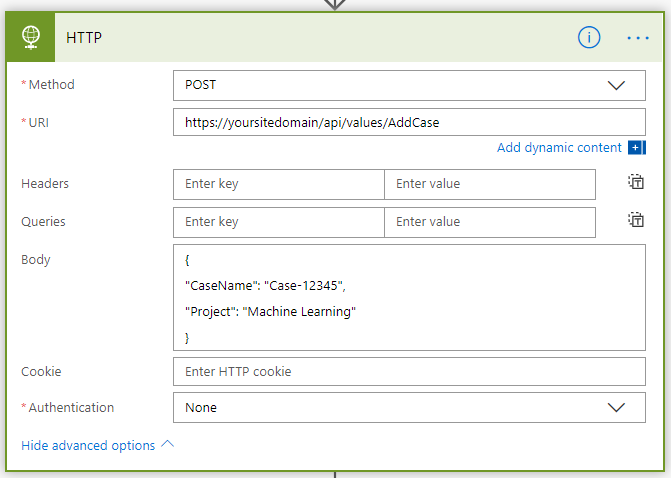Open the HTTP action info icon

pos(589,38)
